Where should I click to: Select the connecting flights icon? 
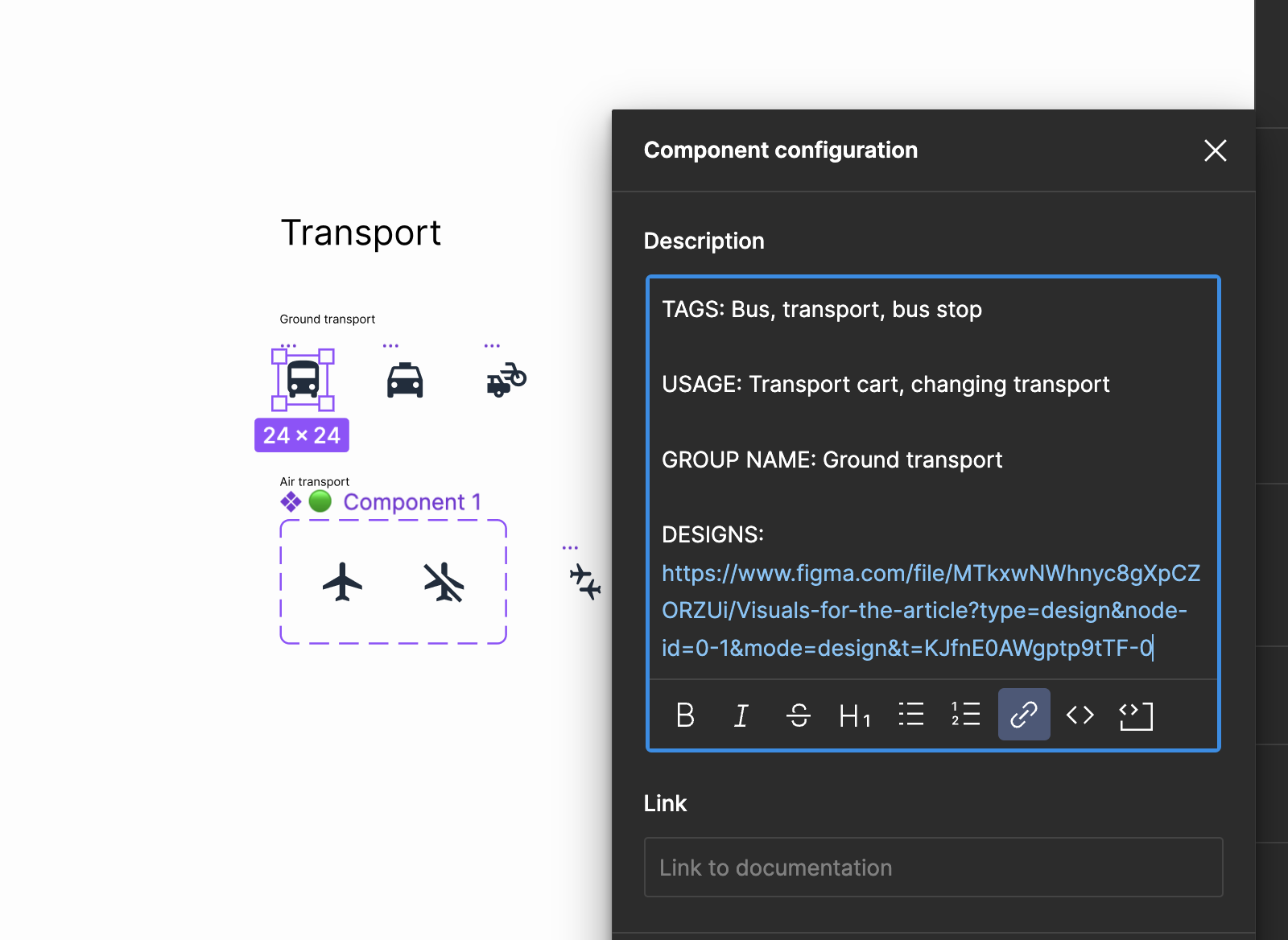(x=585, y=581)
